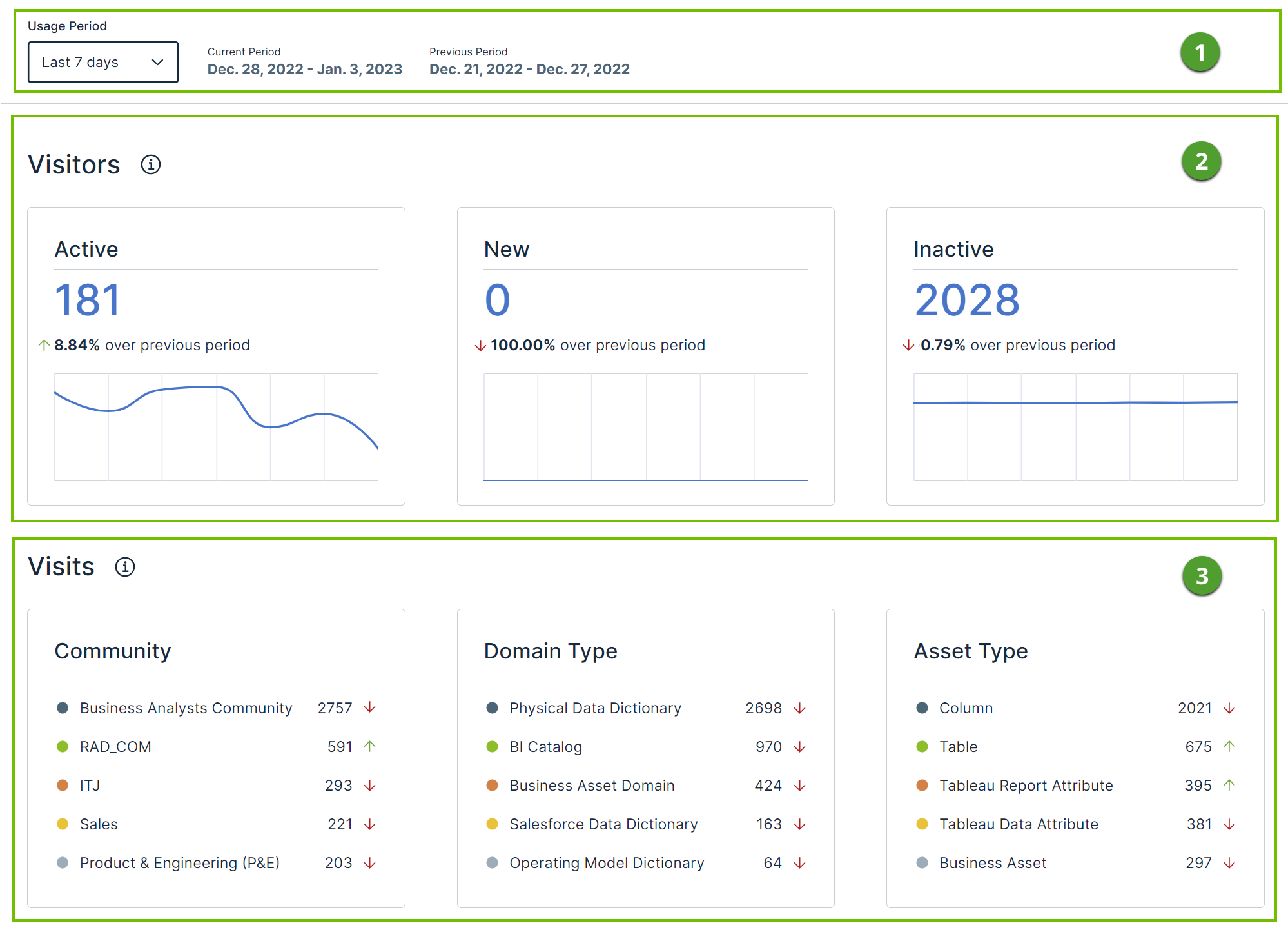Viewport: 1288px width, 930px height.
Task: Click the down arrow next to Sales
Action: coord(369,824)
